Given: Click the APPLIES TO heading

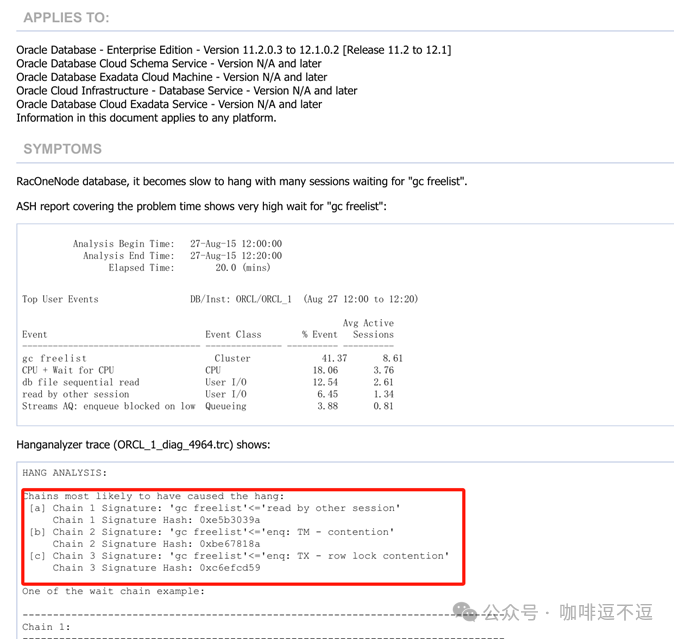Looking at the screenshot, I should [x=66, y=18].
